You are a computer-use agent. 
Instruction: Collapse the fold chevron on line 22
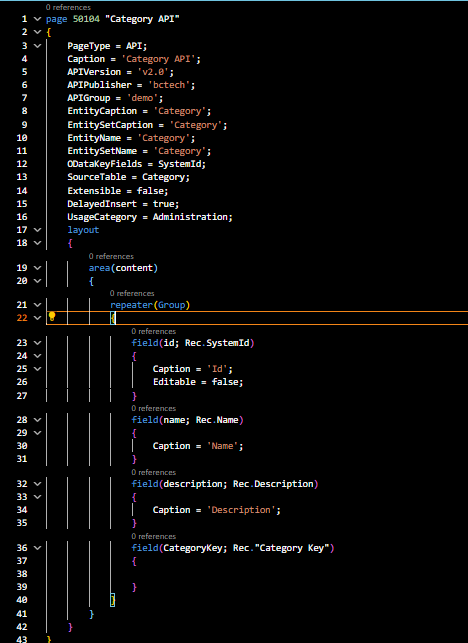(37, 318)
